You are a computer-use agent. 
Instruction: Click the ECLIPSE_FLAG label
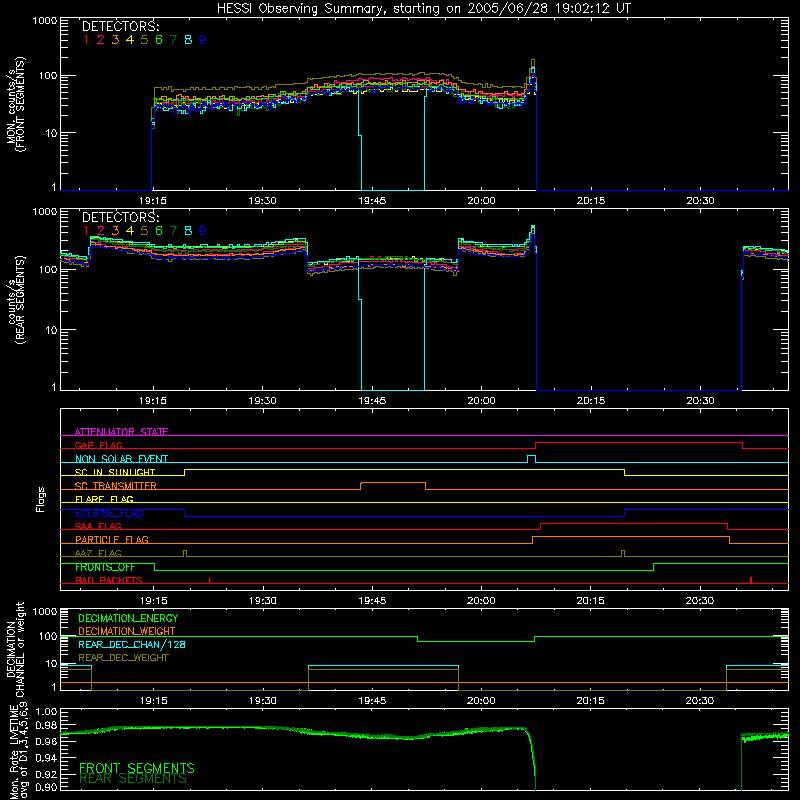109,513
